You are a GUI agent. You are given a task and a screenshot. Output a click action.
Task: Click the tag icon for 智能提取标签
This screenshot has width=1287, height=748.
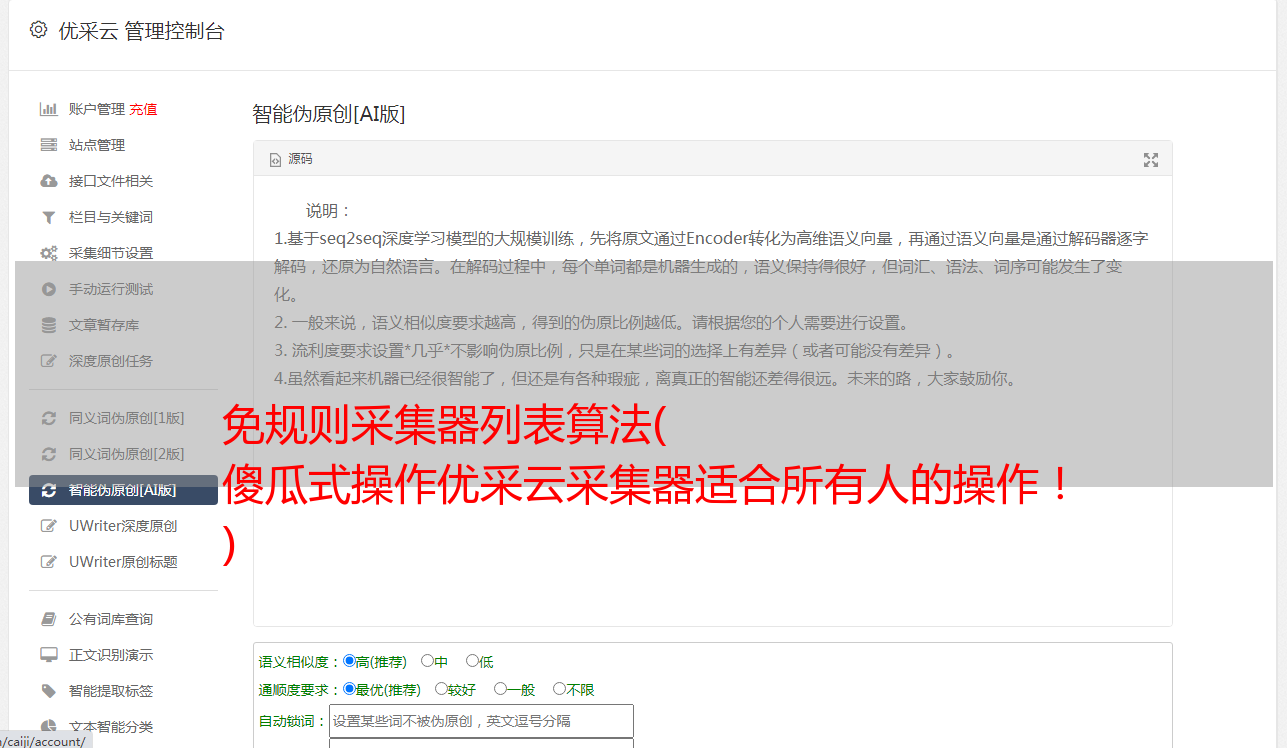click(x=48, y=691)
